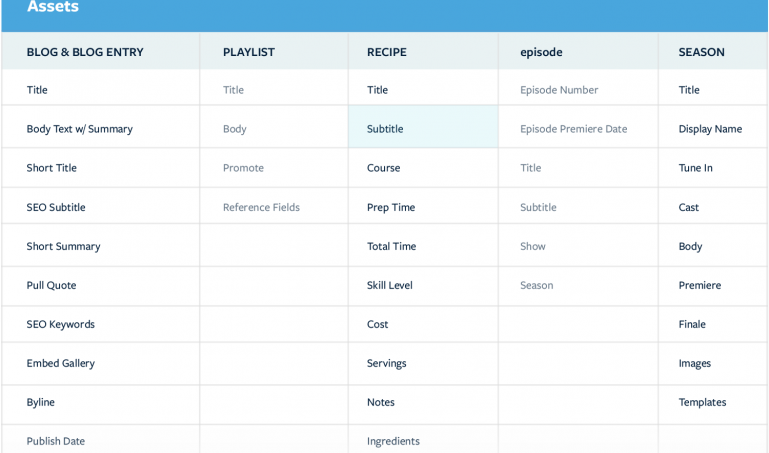Click the BLOG & BLOG ENTRY column header

pos(101,51)
